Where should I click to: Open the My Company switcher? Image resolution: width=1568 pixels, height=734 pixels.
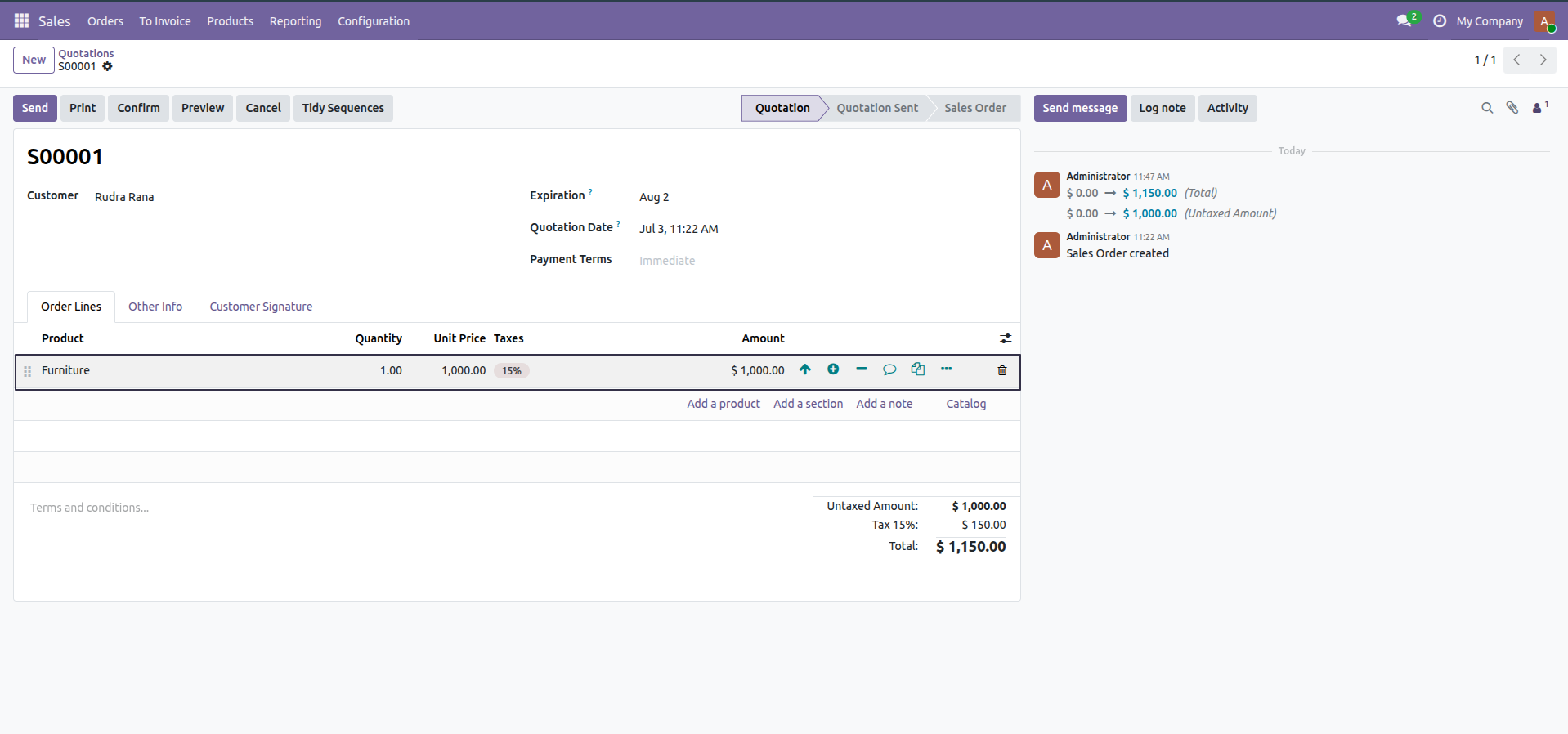tap(1490, 21)
